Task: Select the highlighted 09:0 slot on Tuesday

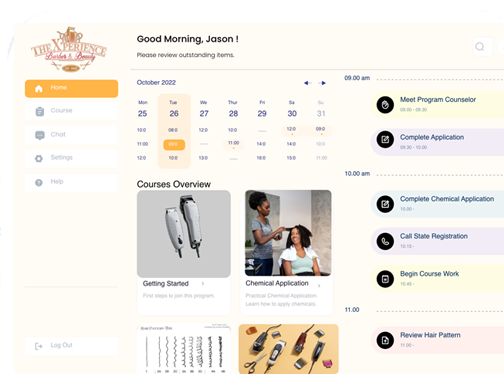Action: click(174, 144)
